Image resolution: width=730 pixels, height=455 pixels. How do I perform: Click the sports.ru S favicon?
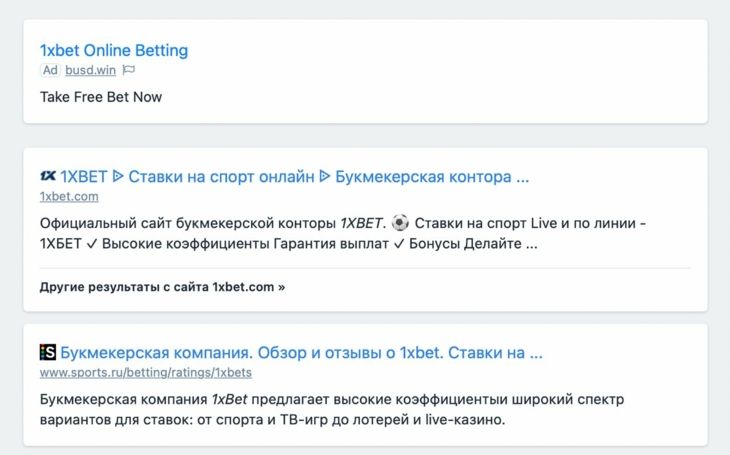pos(48,352)
